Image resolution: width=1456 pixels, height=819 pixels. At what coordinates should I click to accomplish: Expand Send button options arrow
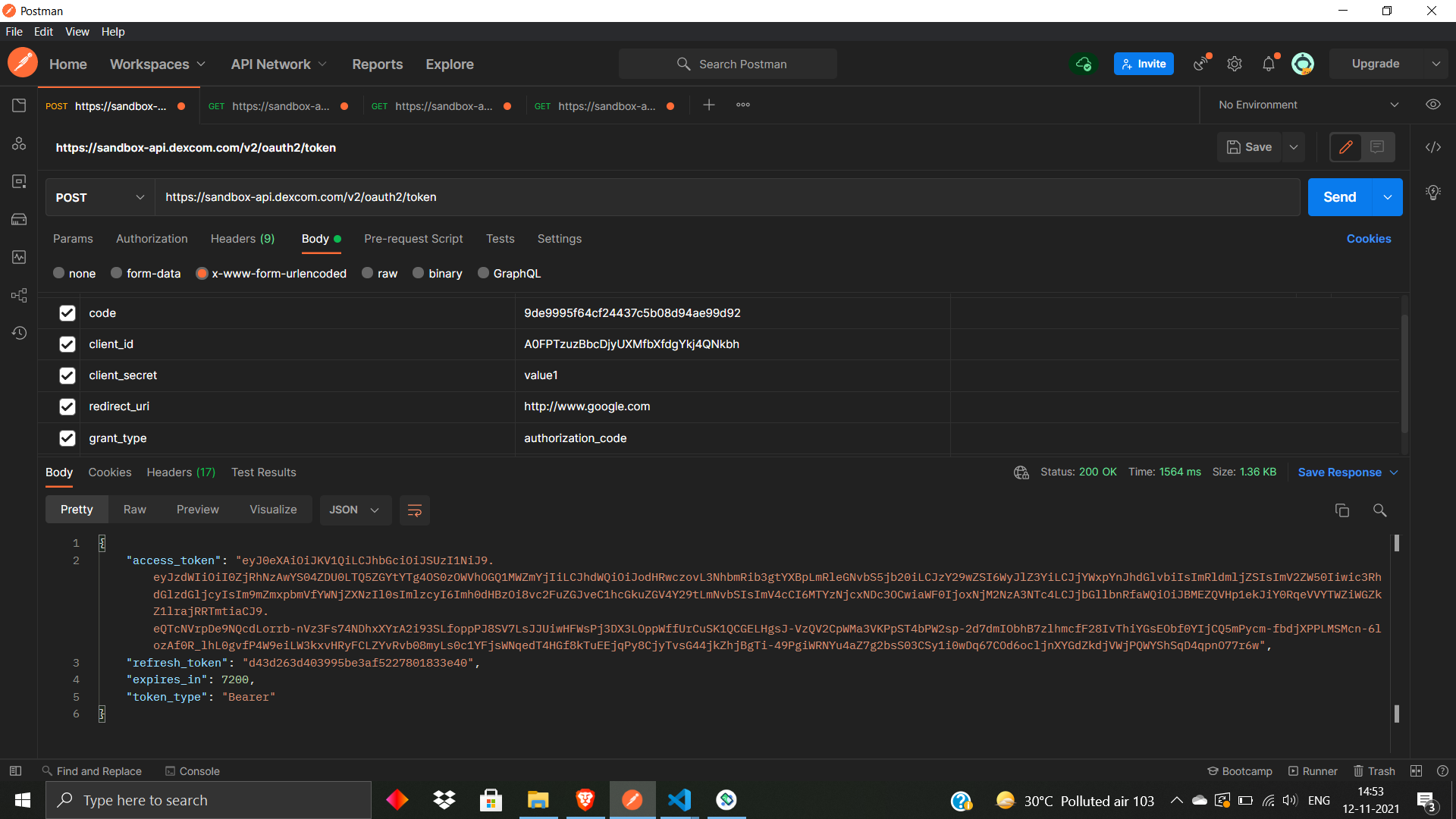1387,197
